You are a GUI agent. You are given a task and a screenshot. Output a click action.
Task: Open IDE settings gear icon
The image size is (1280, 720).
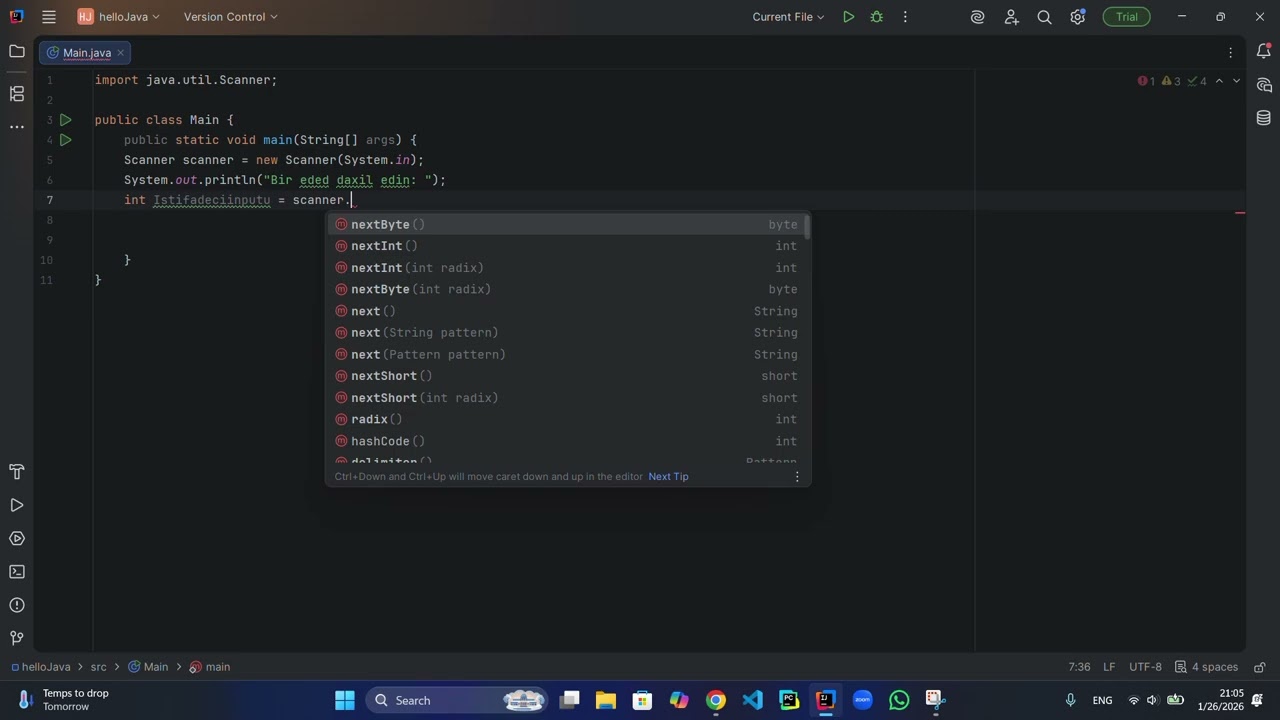coord(1077,17)
